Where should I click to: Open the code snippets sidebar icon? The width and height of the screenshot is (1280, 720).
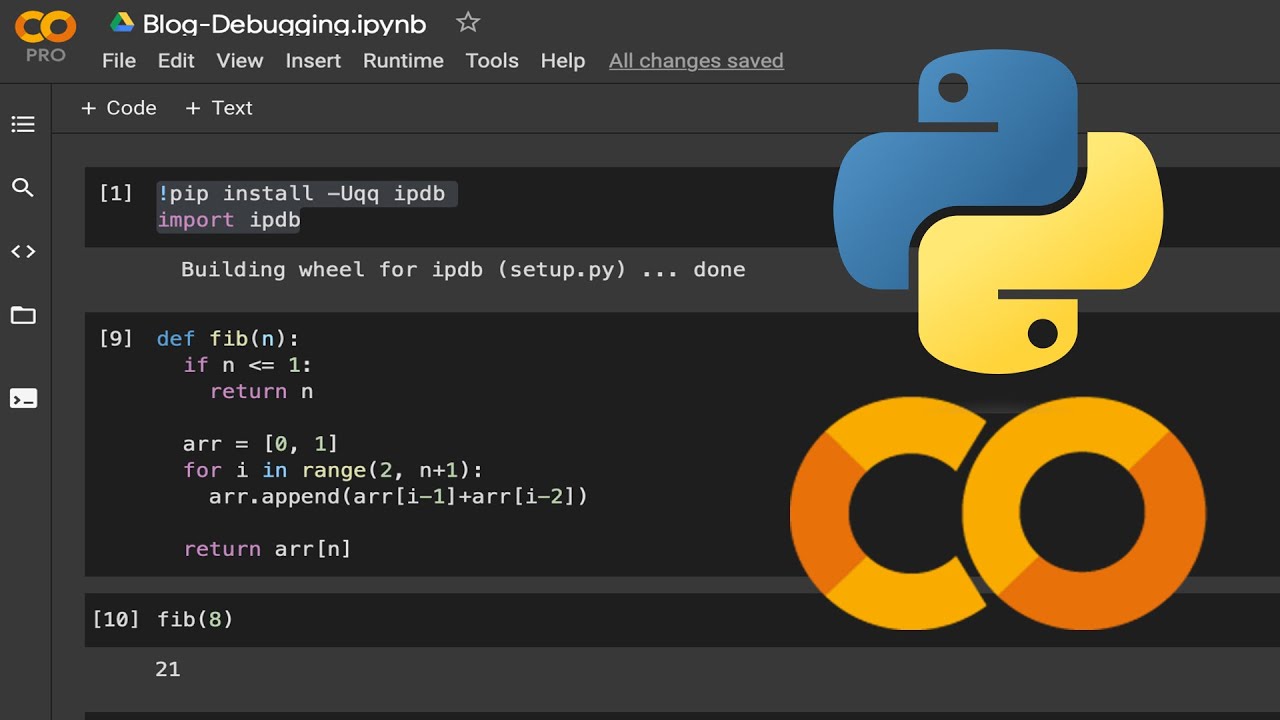tap(23, 251)
